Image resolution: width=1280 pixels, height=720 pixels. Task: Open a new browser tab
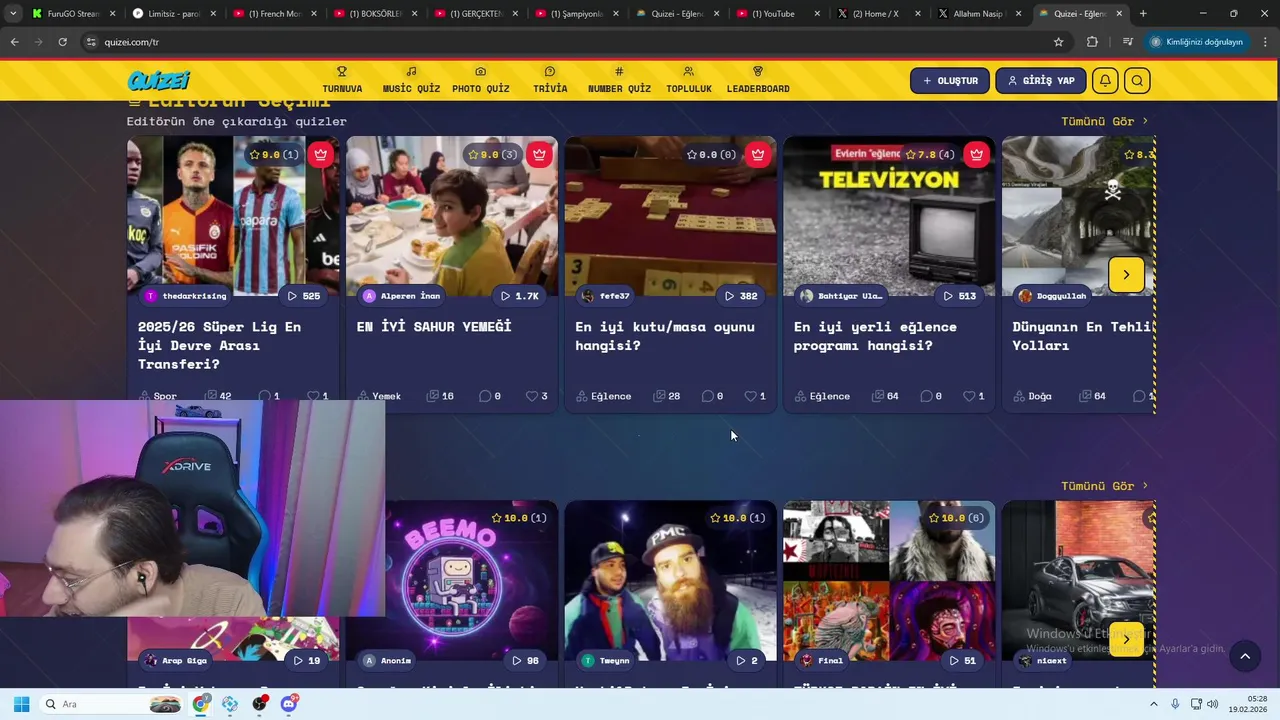(1143, 14)
